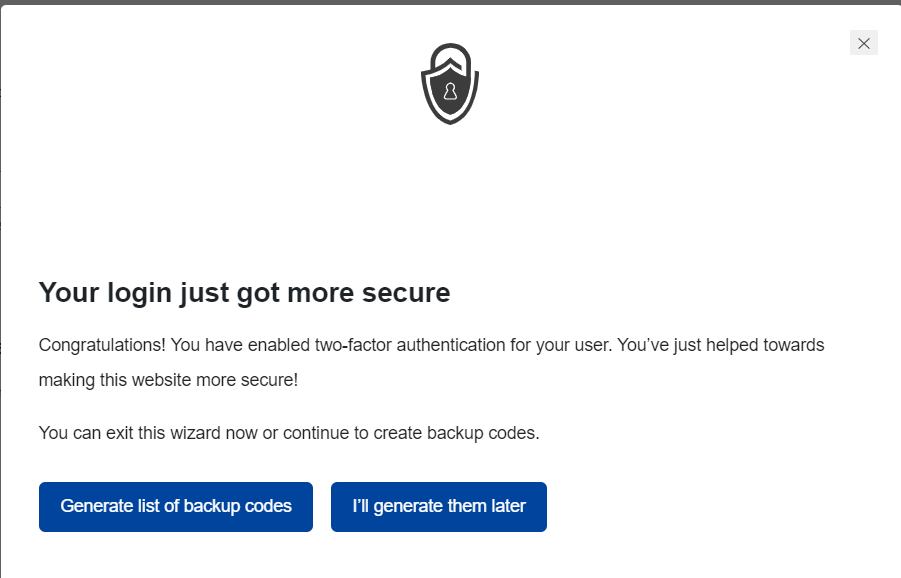
Task: Click the word Congratulations! in the message
Action: click(102, 345)
